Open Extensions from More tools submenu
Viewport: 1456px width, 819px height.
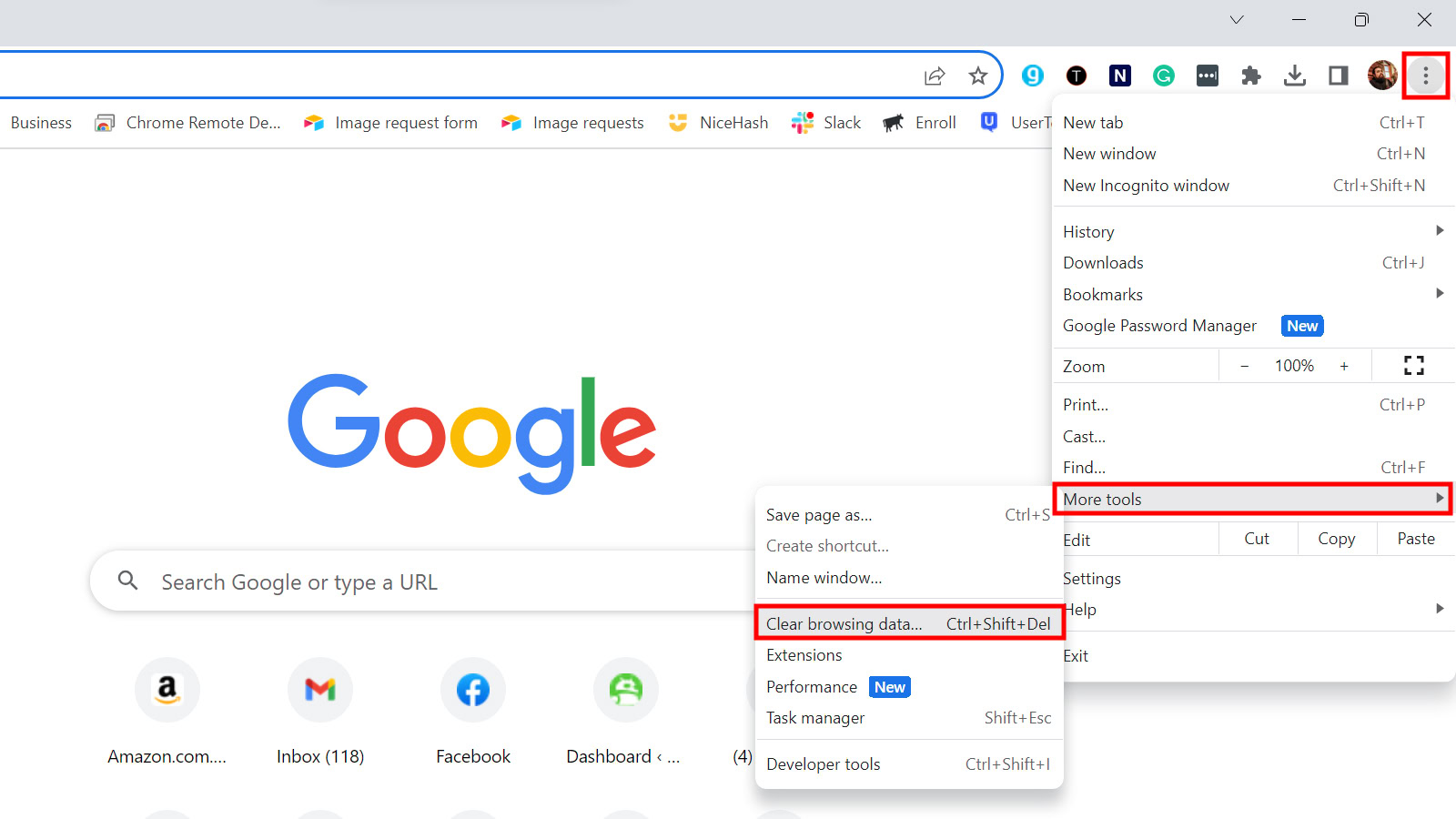(x=909, y=655)
